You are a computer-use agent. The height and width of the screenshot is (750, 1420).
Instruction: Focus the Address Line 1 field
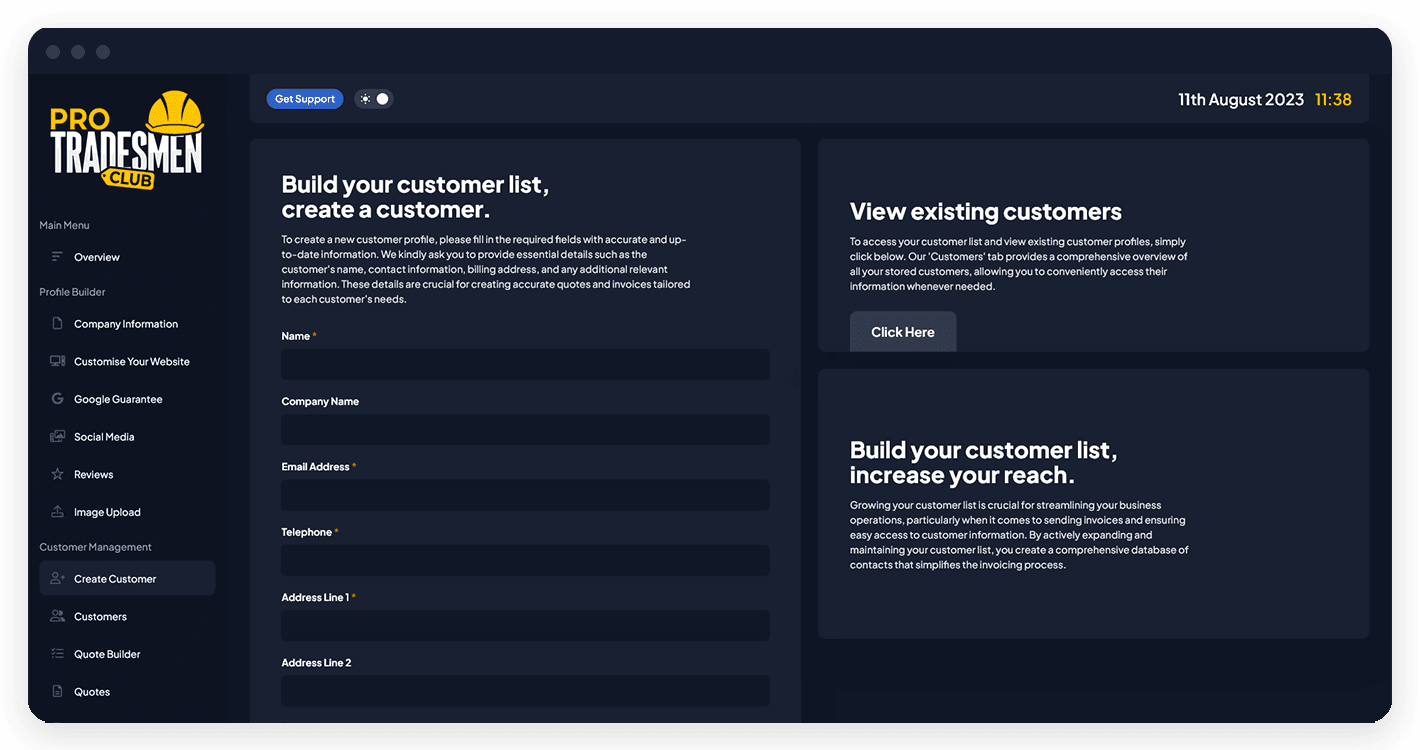pos(525,626)
